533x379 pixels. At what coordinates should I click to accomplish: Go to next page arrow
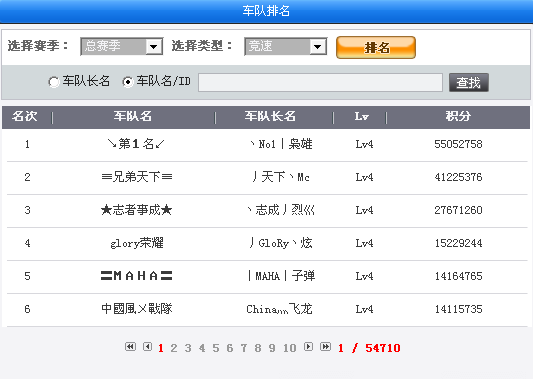308,347
